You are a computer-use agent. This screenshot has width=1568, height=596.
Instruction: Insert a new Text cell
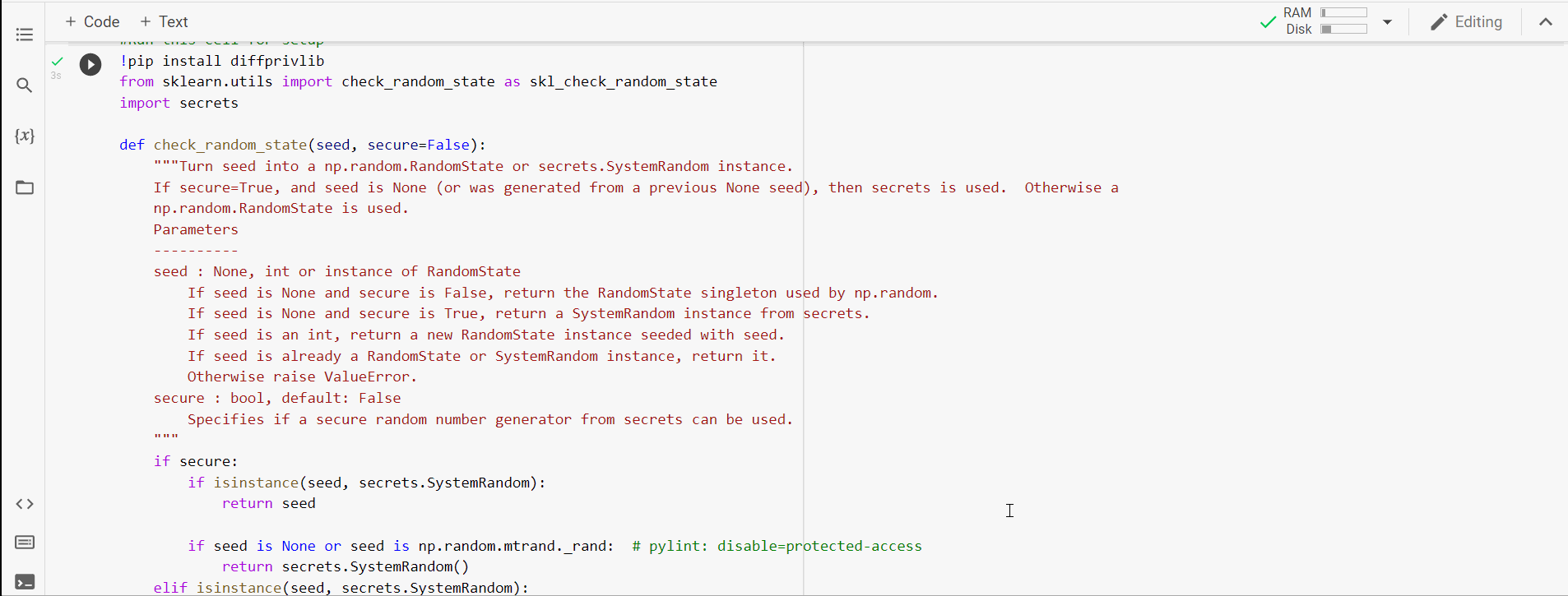click(x=164, y=21)
